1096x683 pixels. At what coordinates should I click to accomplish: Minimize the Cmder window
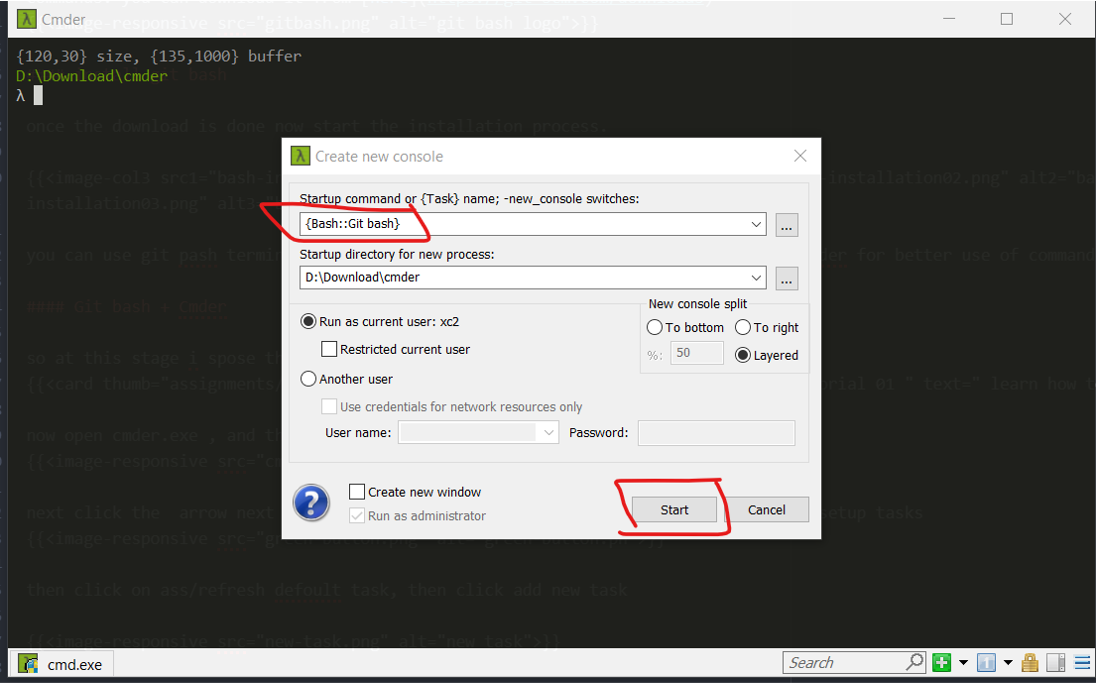coord(948,19)
